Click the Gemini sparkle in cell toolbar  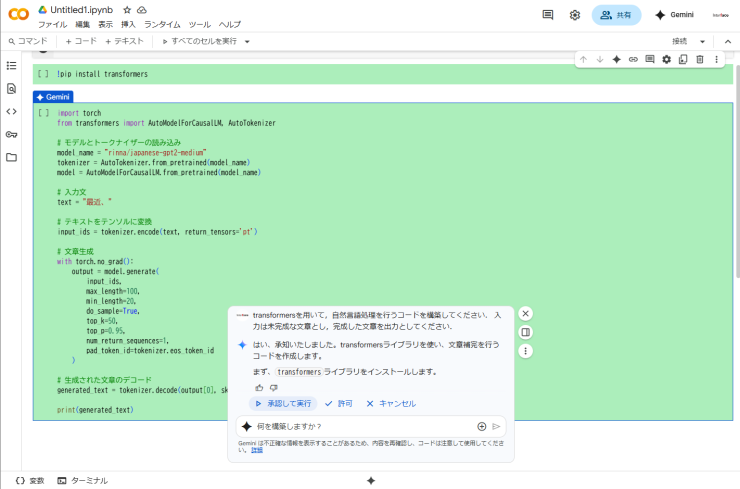pos(616,59)
